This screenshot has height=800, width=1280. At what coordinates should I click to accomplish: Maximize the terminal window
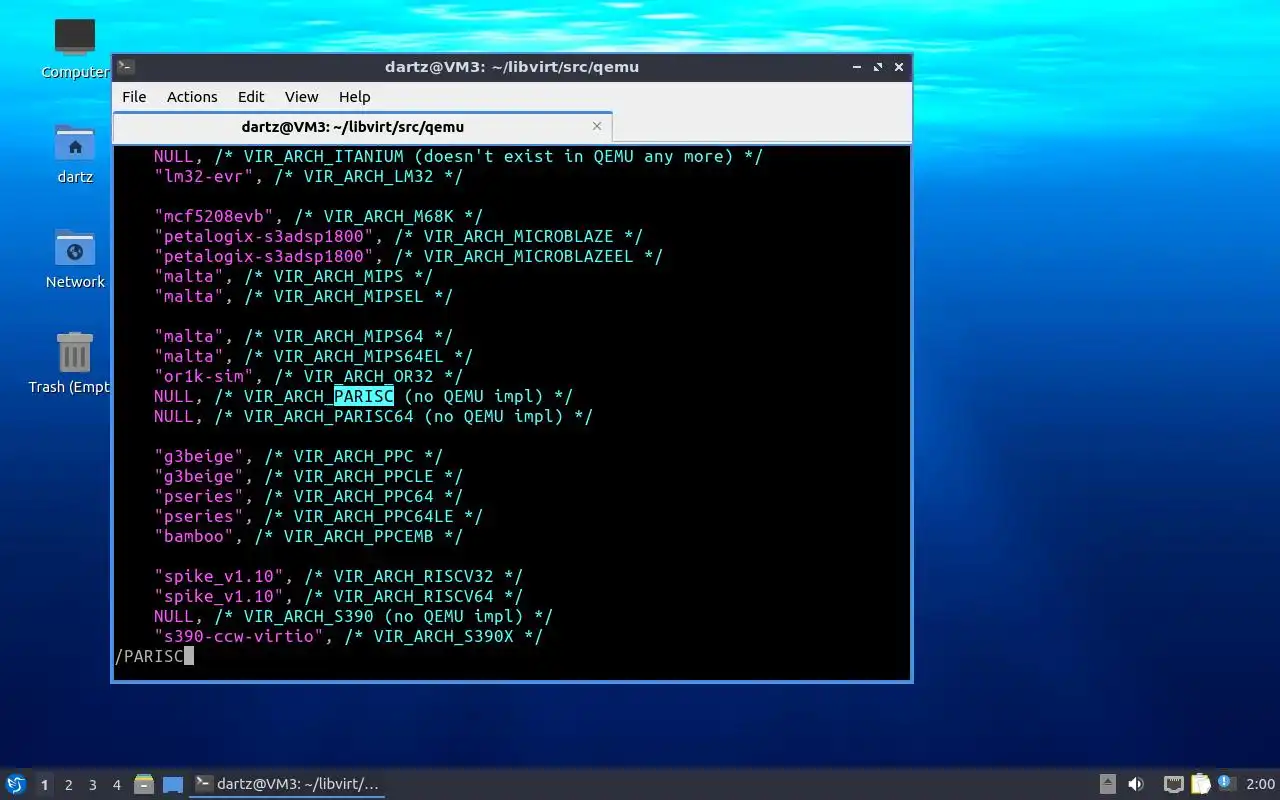coord(878,67)
